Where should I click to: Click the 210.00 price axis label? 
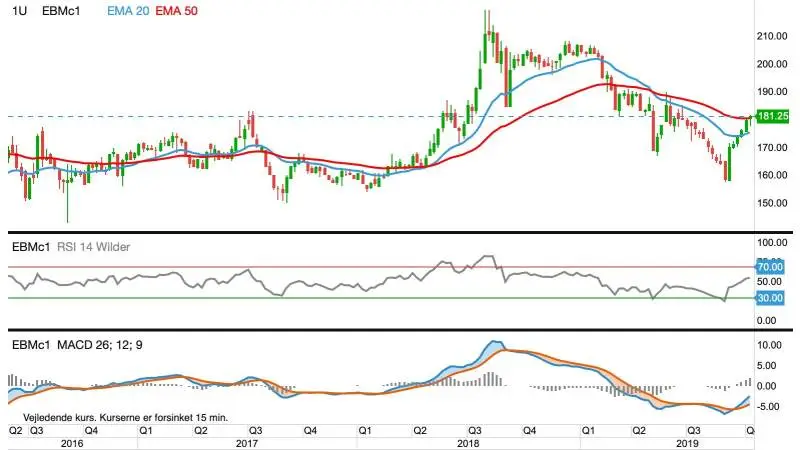(772, 36)
